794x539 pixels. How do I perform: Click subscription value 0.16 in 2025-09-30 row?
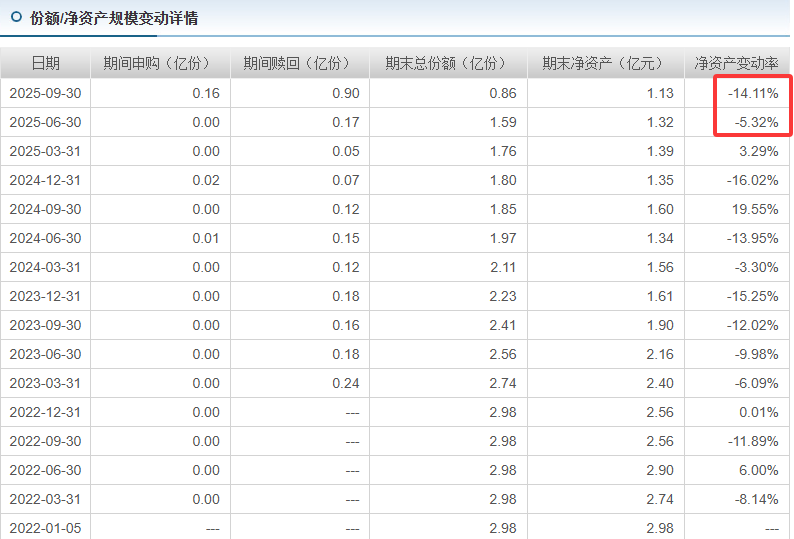click(x=206, y=93)
